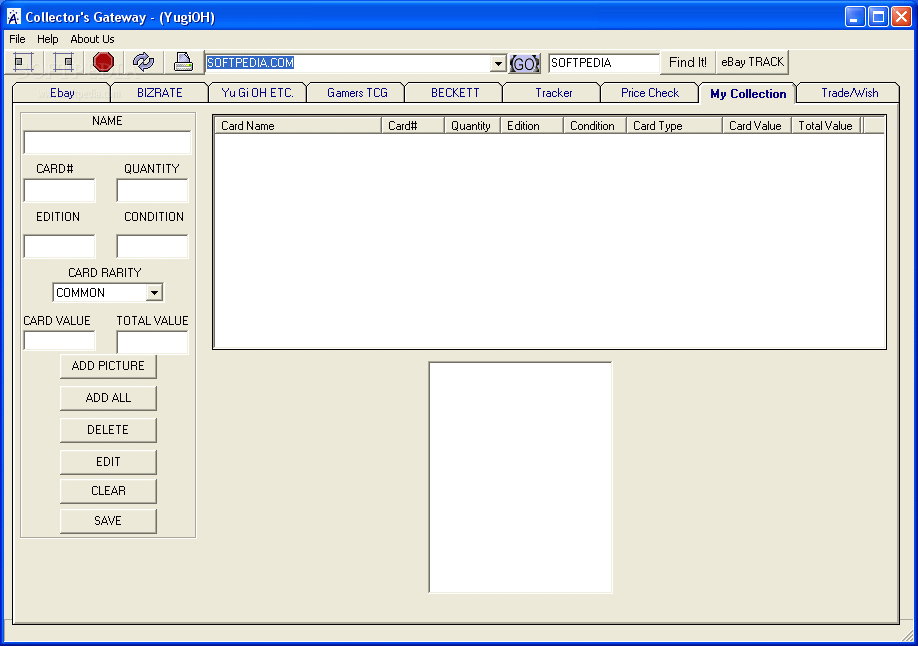Click the Card# column header
This screenshot has height=646, width=918.
pyautogui.click(x=413, y=126)
